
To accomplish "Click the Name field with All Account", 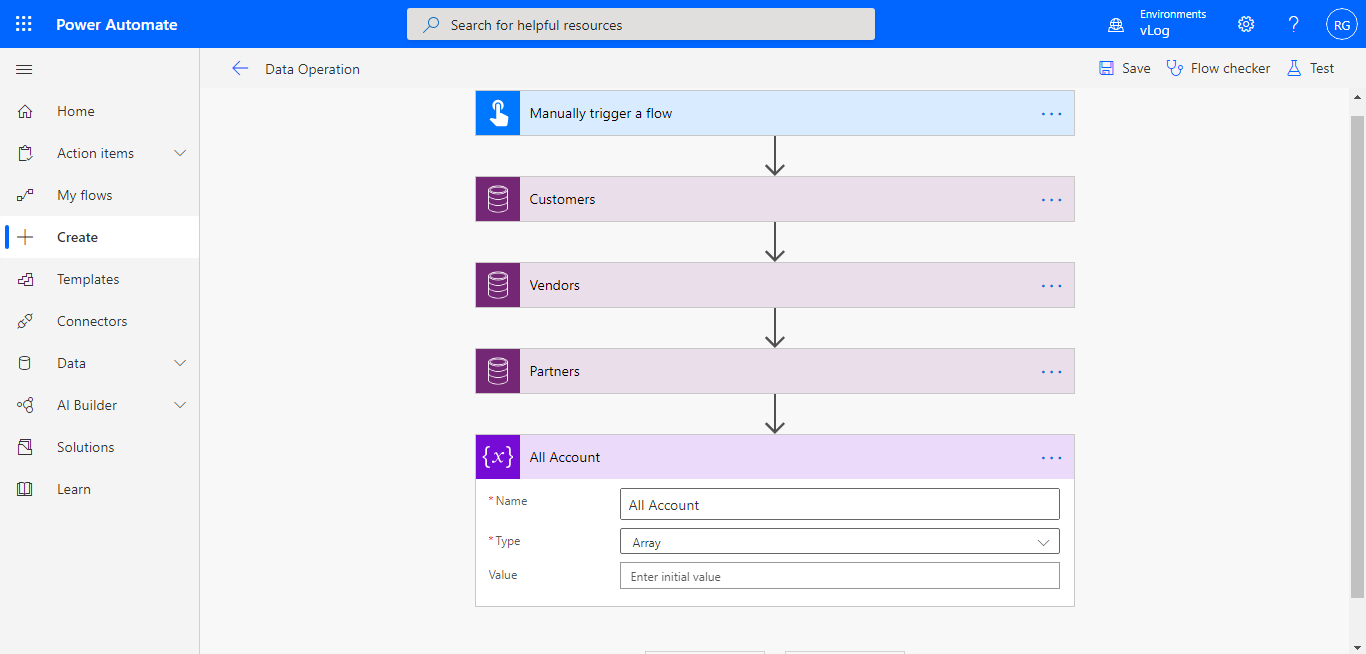I will (x=840, y=505).
